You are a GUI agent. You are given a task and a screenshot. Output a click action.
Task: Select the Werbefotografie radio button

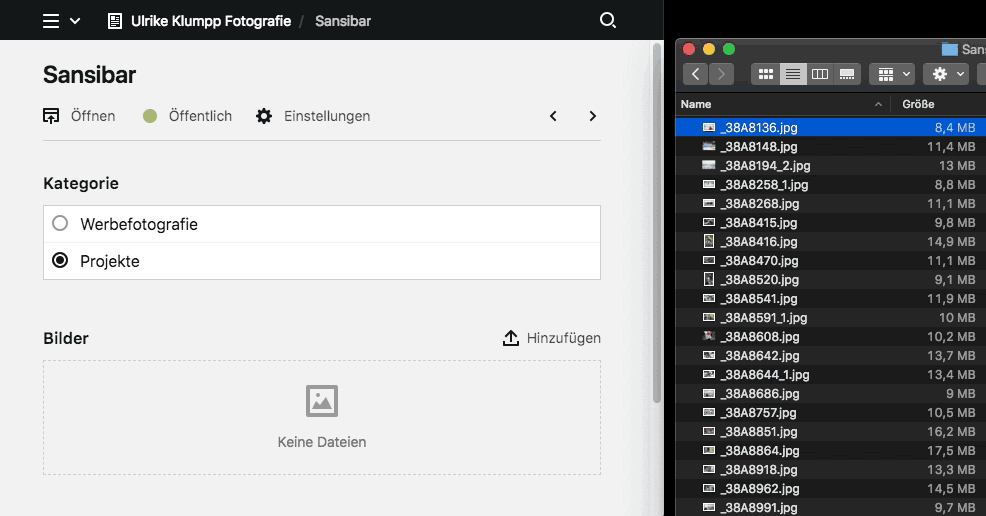coord(60,224)
